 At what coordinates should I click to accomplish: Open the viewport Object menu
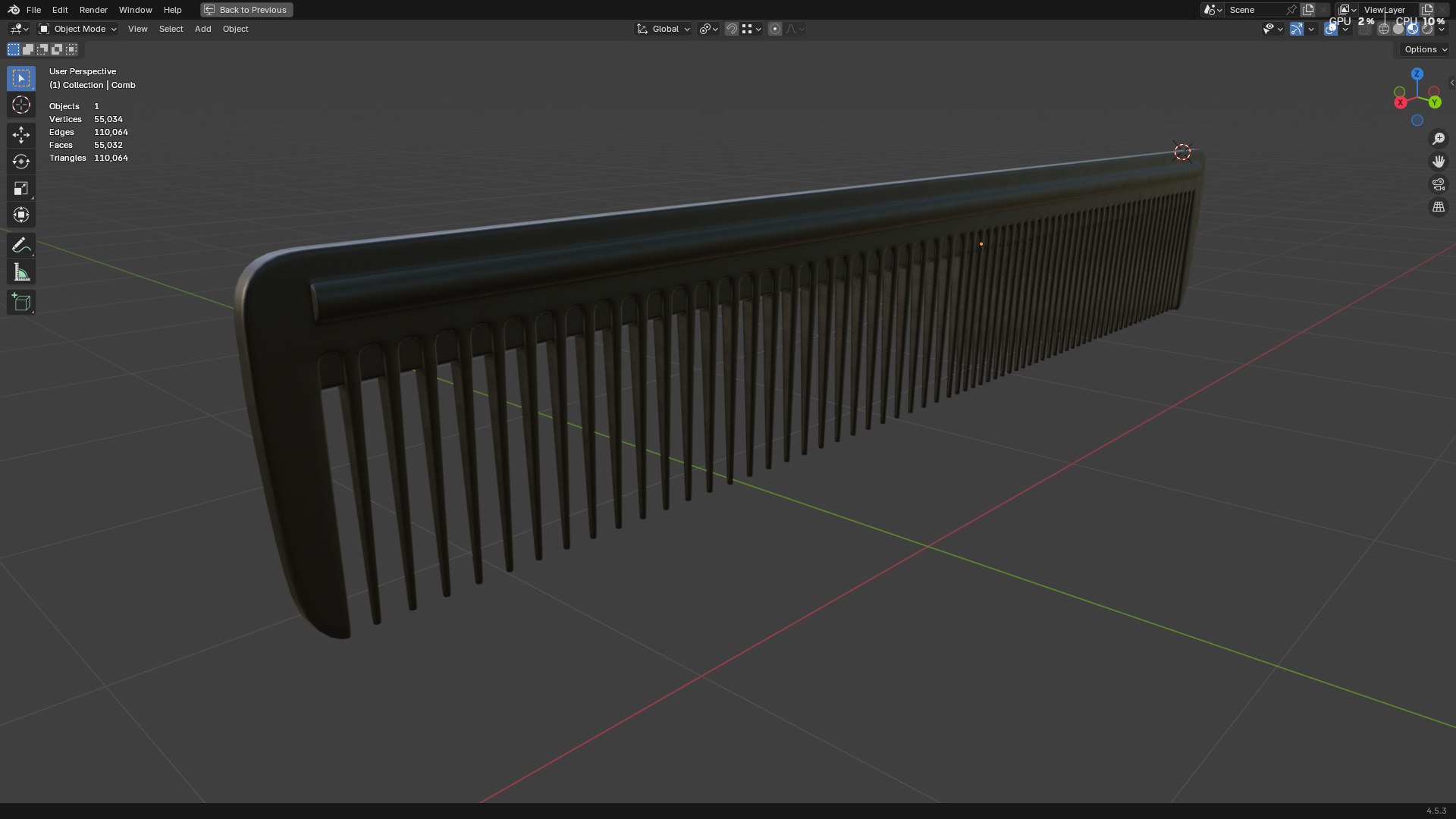(235, 29)
